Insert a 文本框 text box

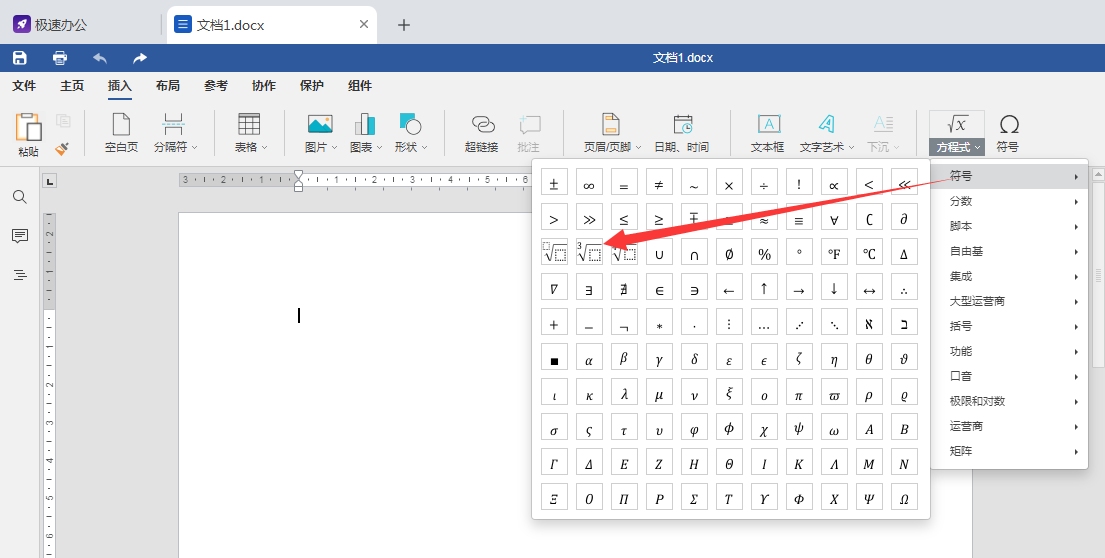[x=767, y=133]
